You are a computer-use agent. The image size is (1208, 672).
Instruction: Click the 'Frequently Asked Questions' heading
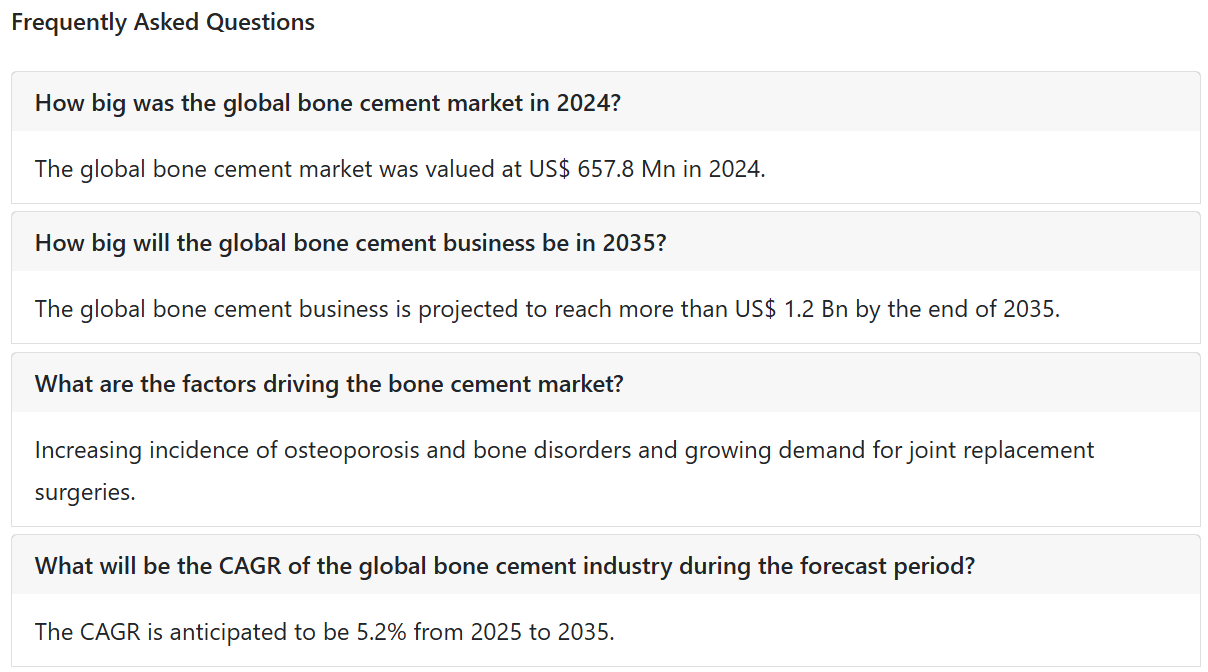tap(163, 22)
